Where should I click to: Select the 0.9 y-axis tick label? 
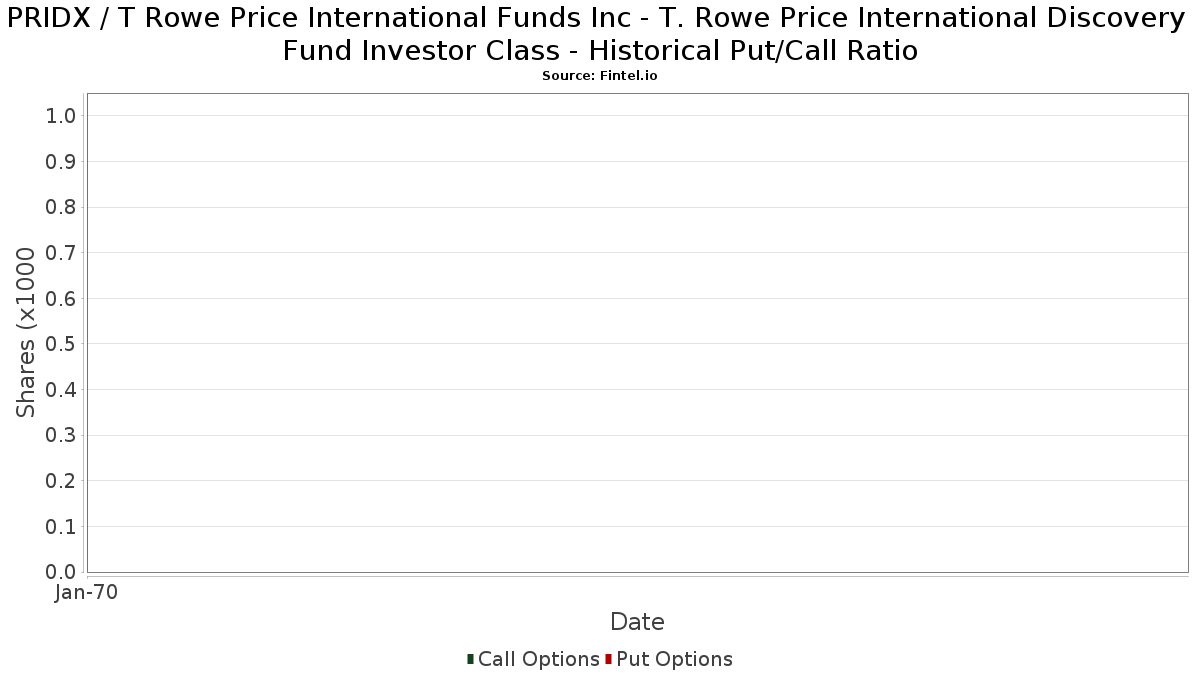(61, 162)
